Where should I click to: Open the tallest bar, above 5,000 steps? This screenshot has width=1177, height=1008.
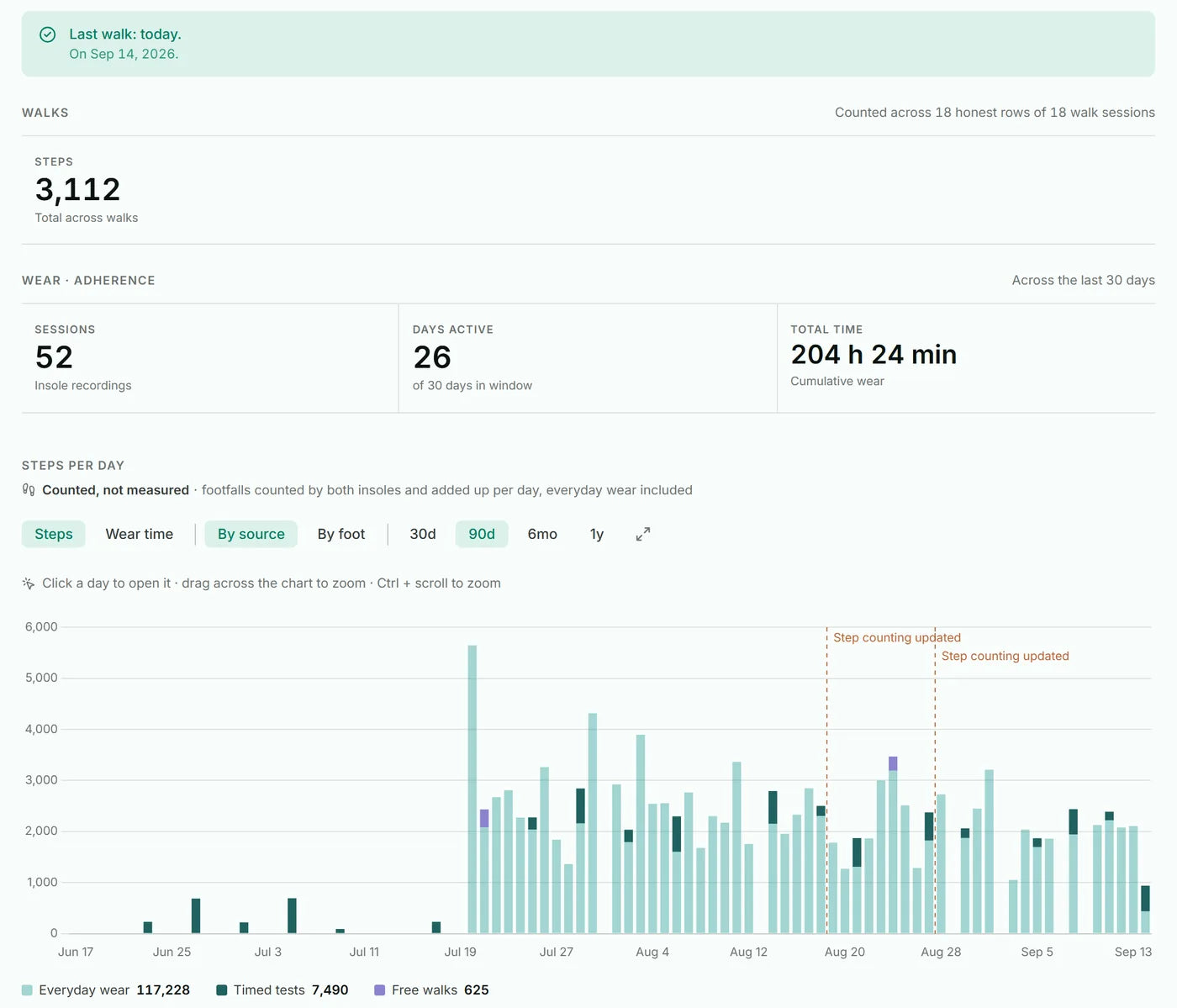(472, 789)
